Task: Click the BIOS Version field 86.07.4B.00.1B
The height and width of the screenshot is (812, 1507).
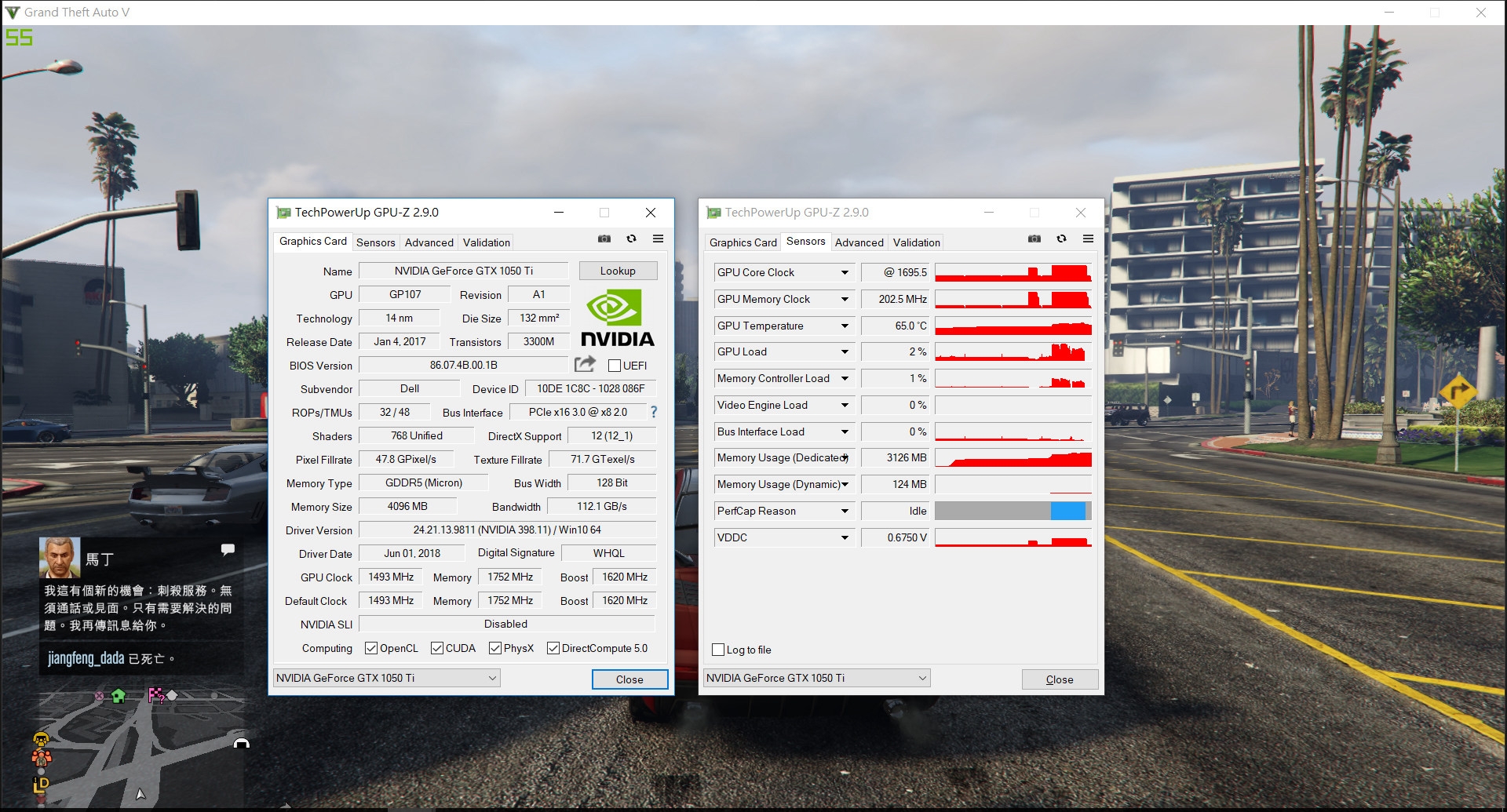Action: [x=464, y=365]
